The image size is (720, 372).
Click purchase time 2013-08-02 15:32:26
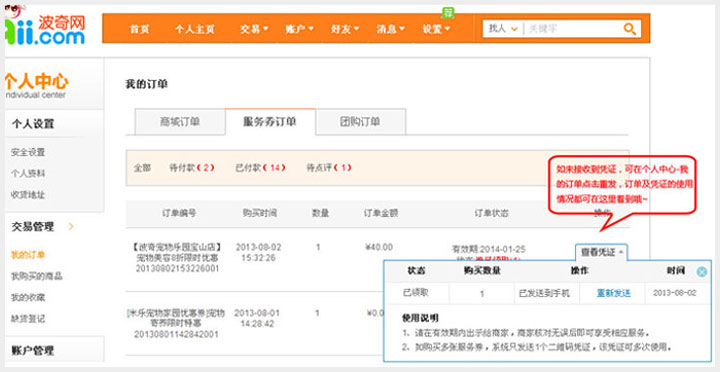259,253
